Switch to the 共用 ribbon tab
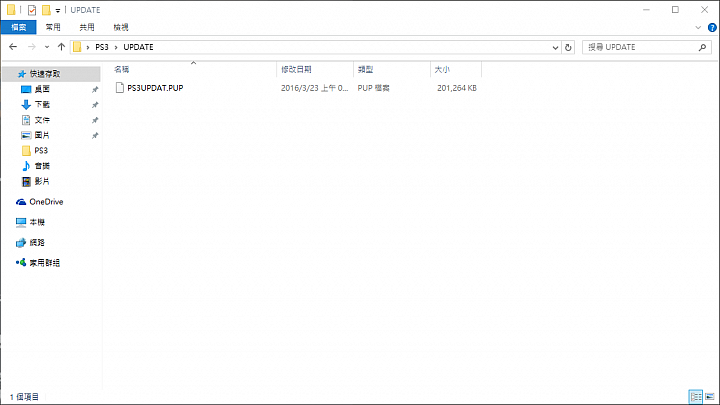This screenshot has width=720, height=405. pyautogui.click(x=87, y=27)
